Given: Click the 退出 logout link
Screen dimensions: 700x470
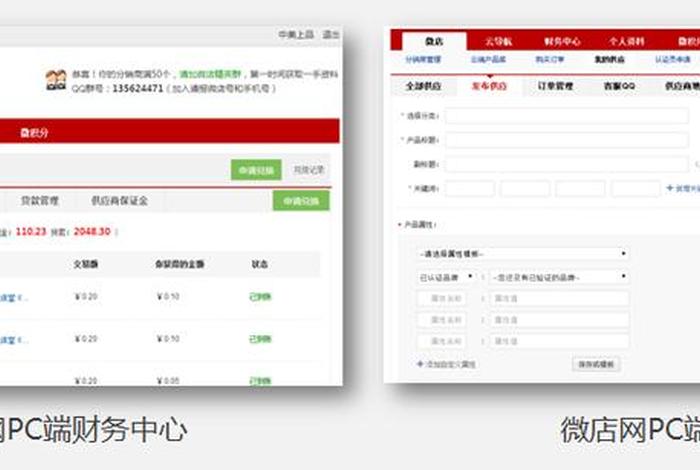Looking at the screenshot, I should [331, 34].
